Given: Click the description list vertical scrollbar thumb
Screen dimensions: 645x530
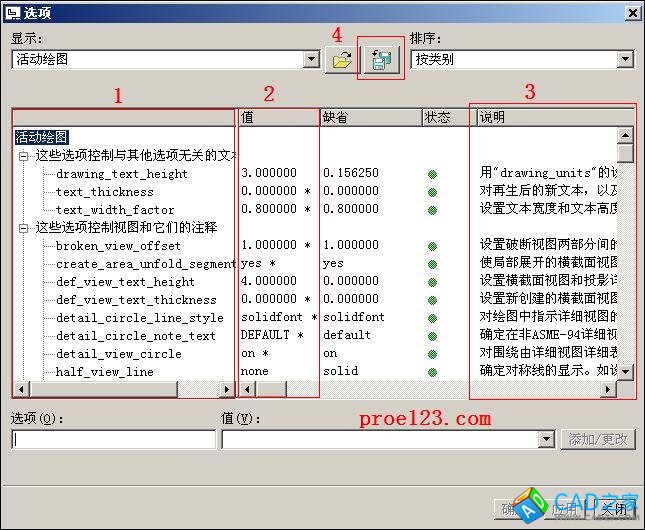Looking at the screenshot, I should (625, 154).
